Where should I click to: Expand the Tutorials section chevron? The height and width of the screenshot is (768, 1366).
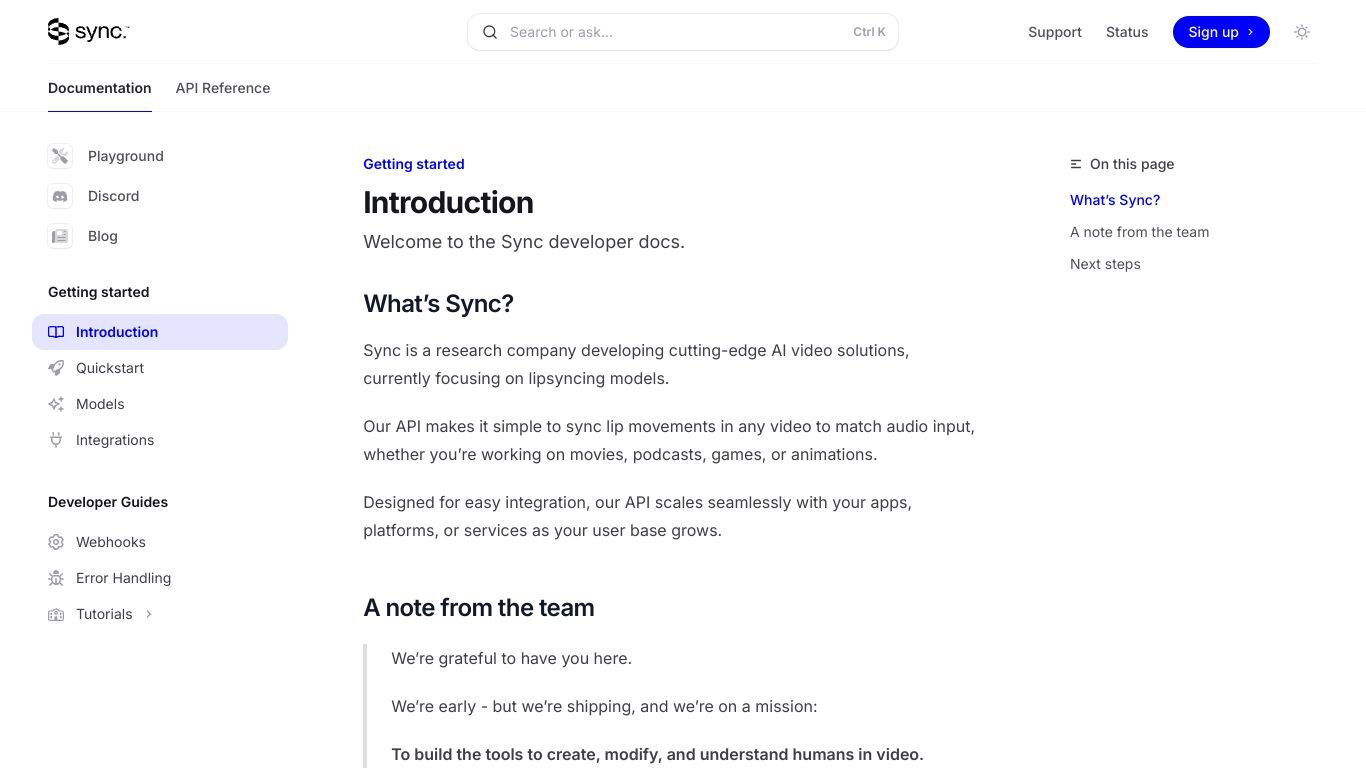point(148,614)
